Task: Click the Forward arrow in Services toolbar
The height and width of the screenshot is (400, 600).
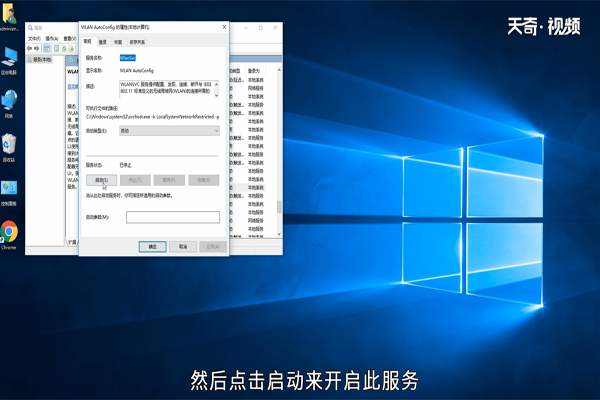Action: 37,48
